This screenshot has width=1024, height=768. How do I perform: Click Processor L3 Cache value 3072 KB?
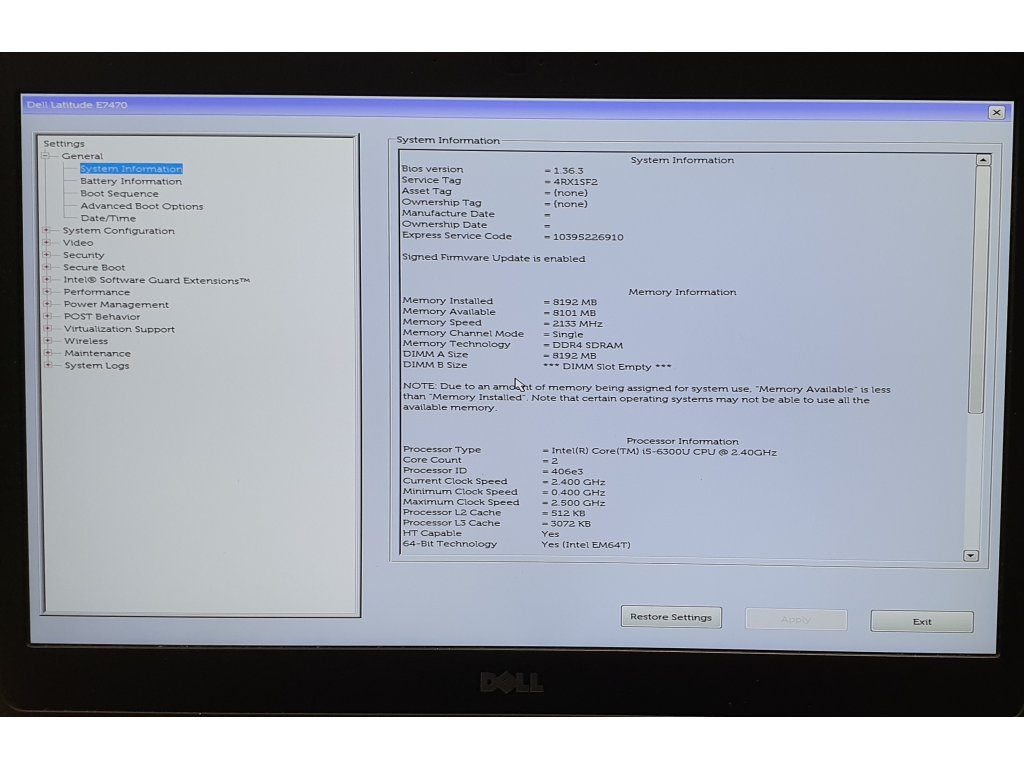pyautogui.click(x=570, y=524)
